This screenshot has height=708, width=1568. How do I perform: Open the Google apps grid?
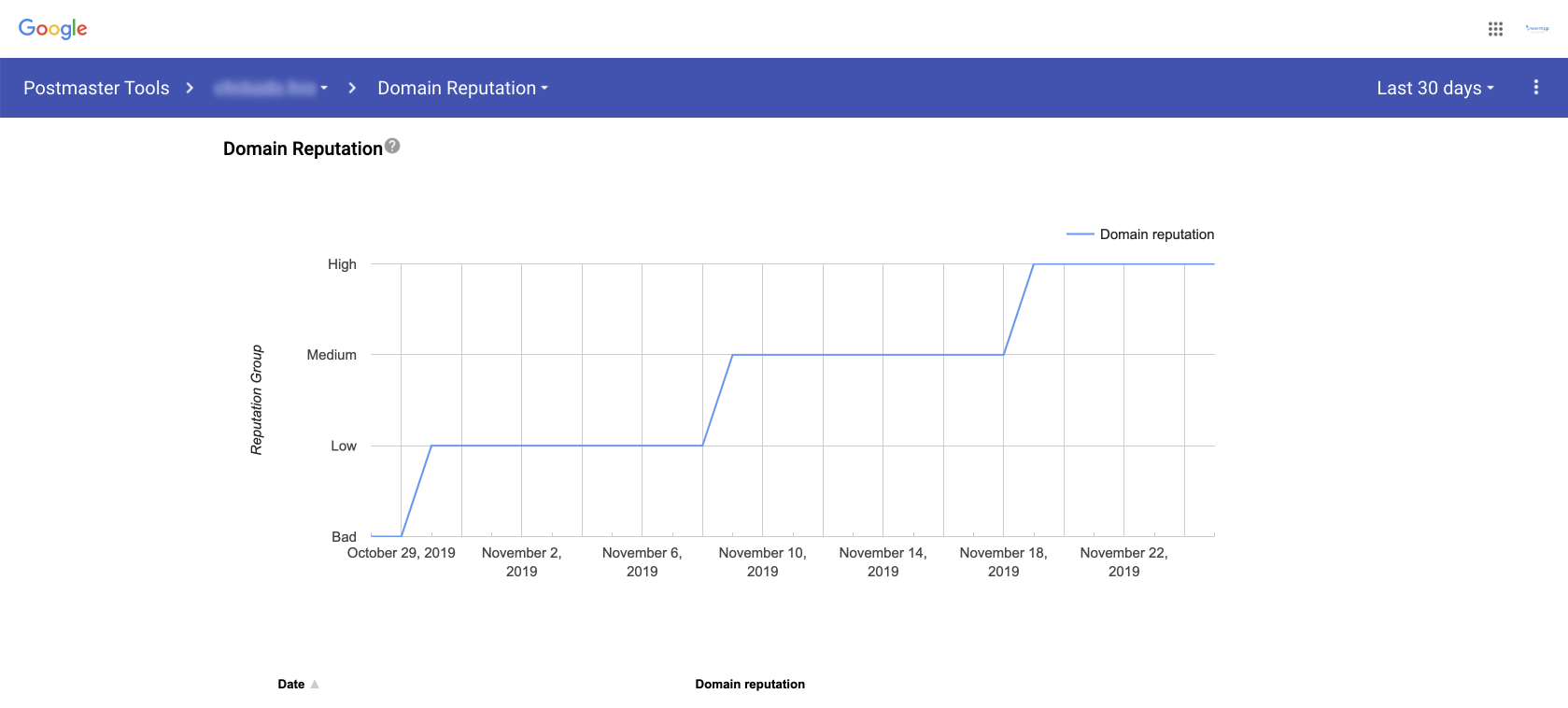(x=1495, y=29)
